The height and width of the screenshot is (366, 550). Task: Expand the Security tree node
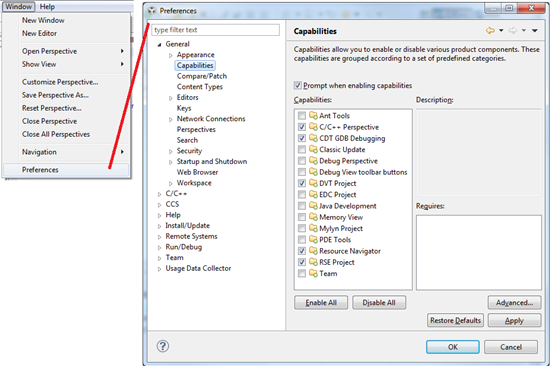tap(170, 151)
